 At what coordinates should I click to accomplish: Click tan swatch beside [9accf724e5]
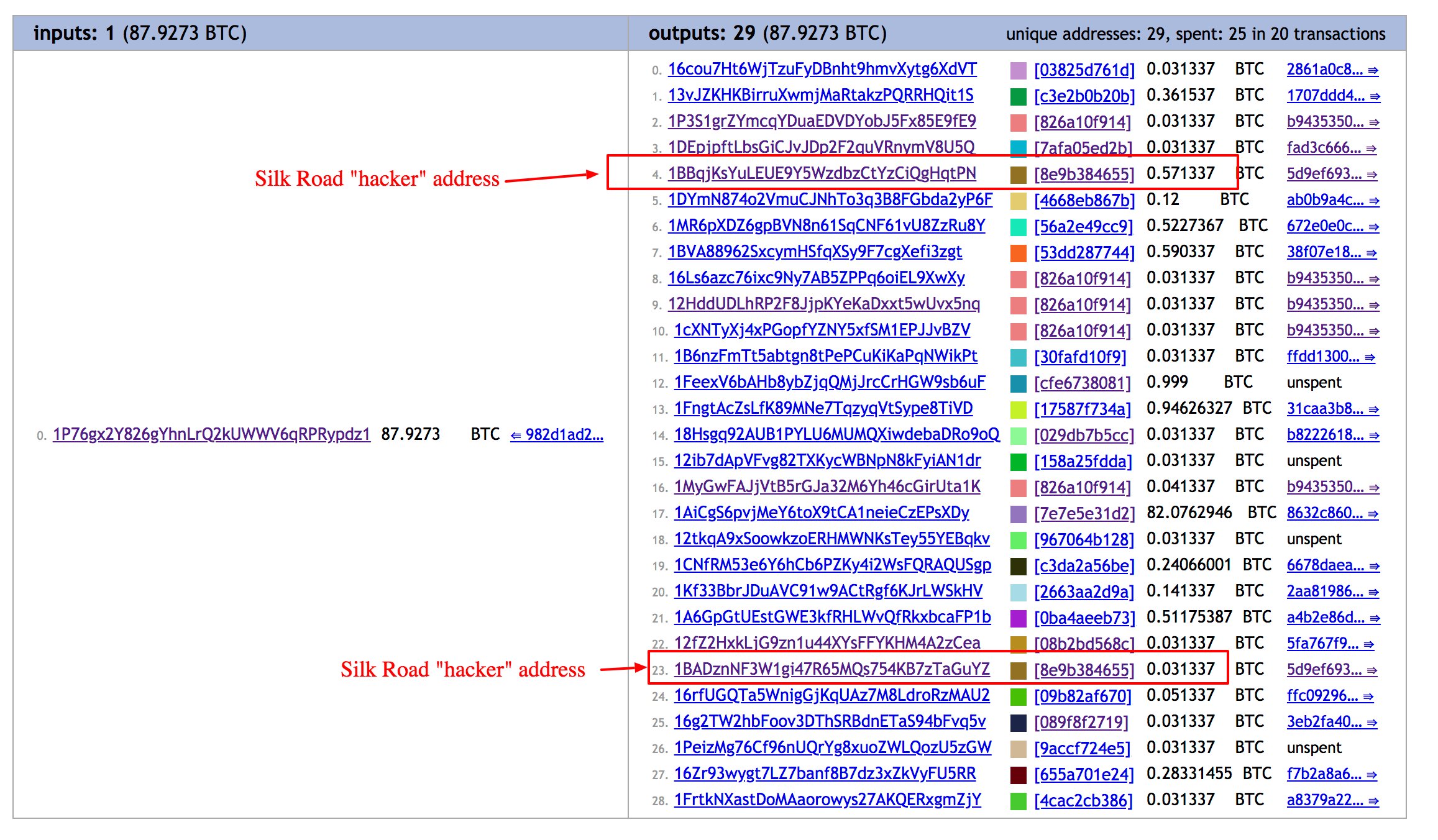tap(1019, 749)
